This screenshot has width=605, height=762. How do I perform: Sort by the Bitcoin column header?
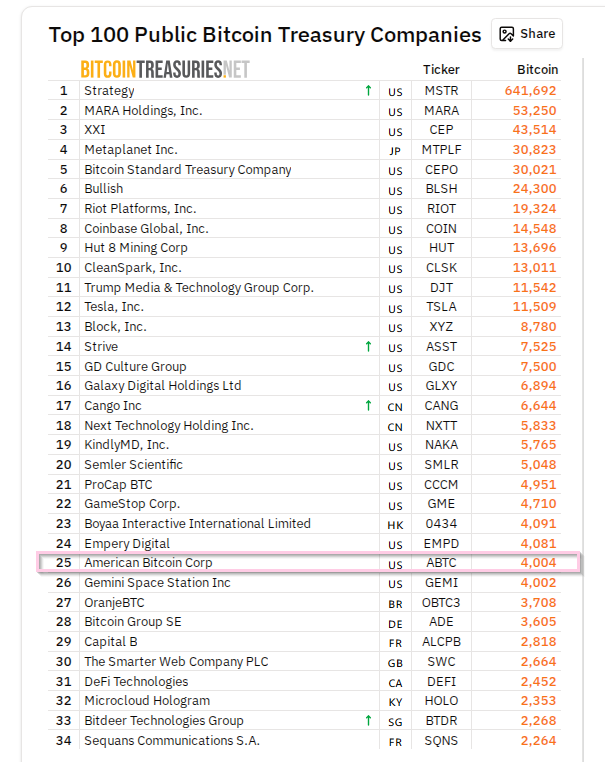click(x=537, y=70)
